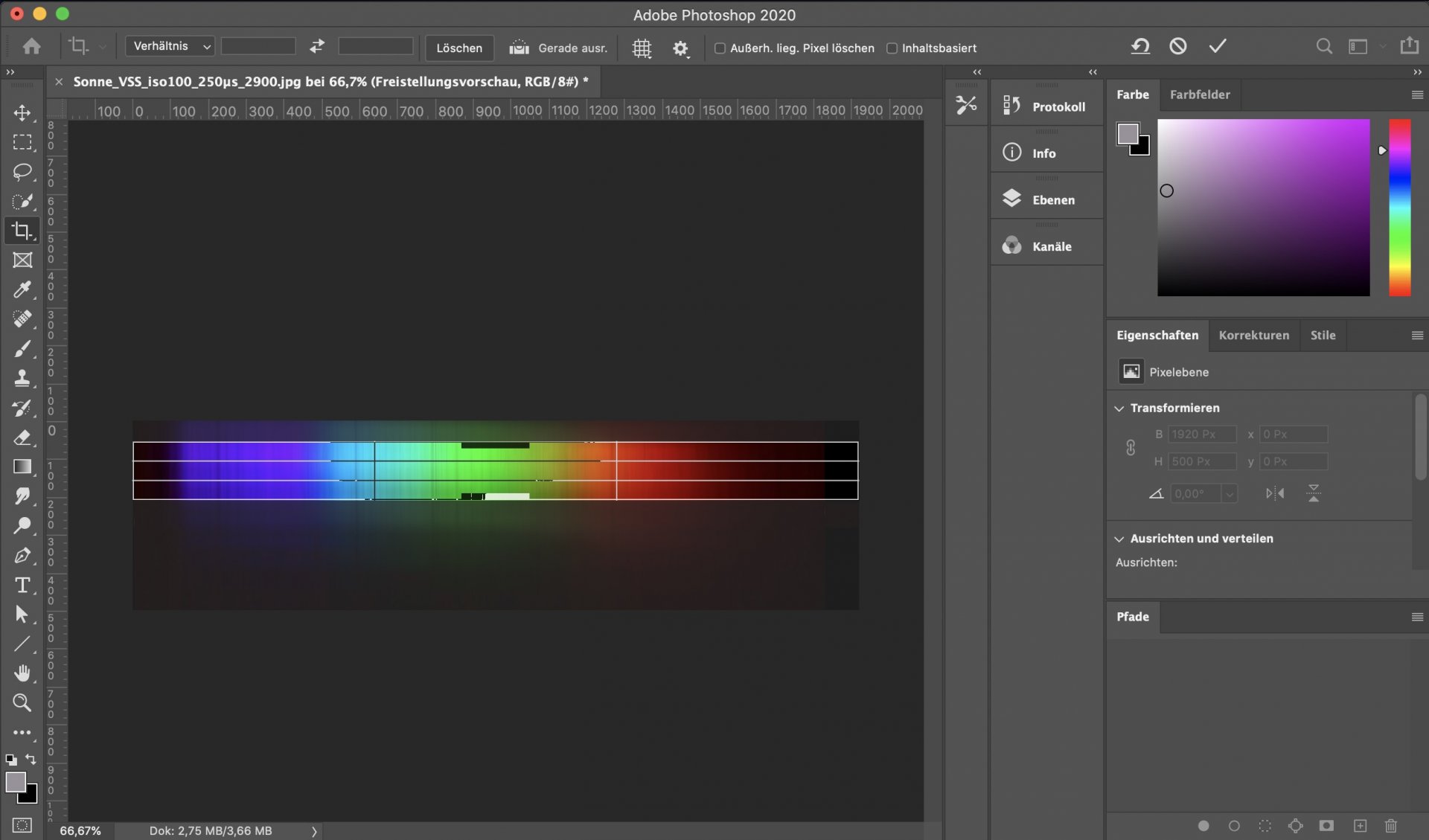This screenshot has width=1429, height=840.
Task: Open the Farbe panel options menu
Action: pyautogui.click(x=1417, y=94)
